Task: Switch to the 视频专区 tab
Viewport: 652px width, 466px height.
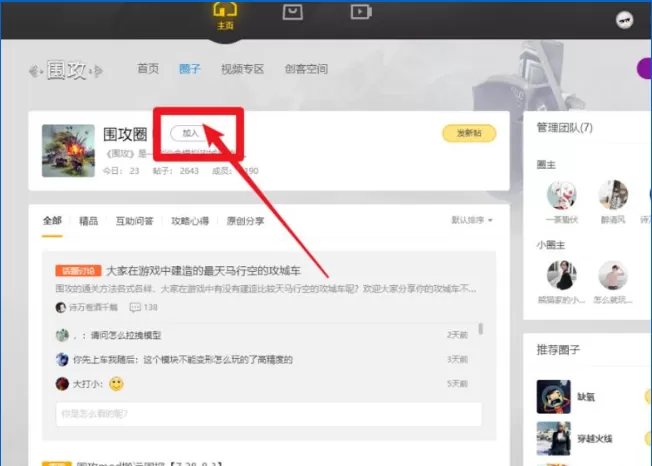Action: pyautogui.click(x=242, y=69)
